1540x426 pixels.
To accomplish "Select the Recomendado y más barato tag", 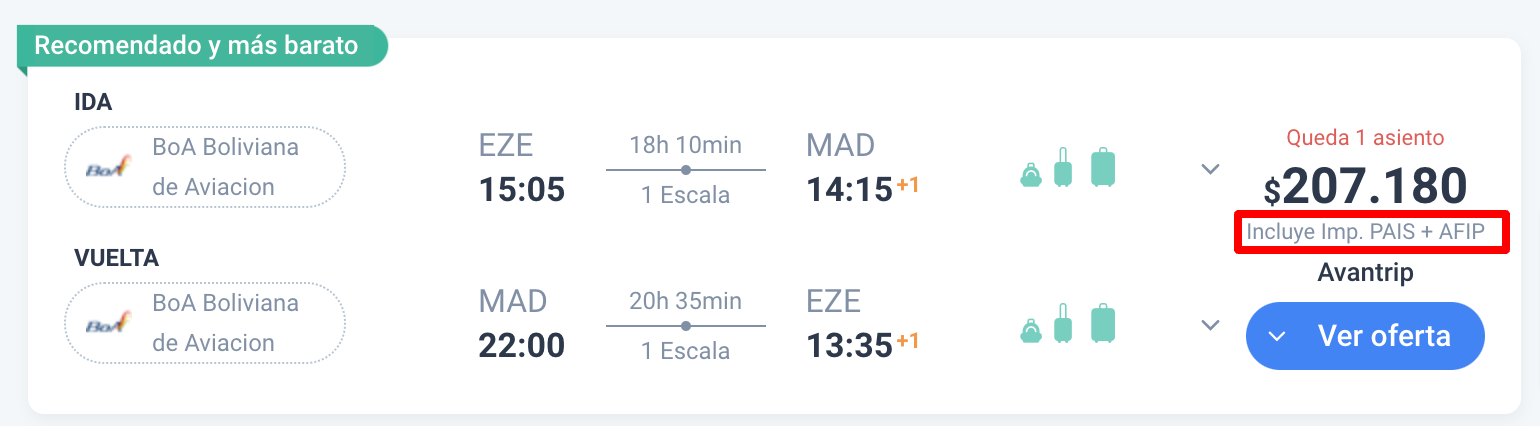I will tap(196, 46).
